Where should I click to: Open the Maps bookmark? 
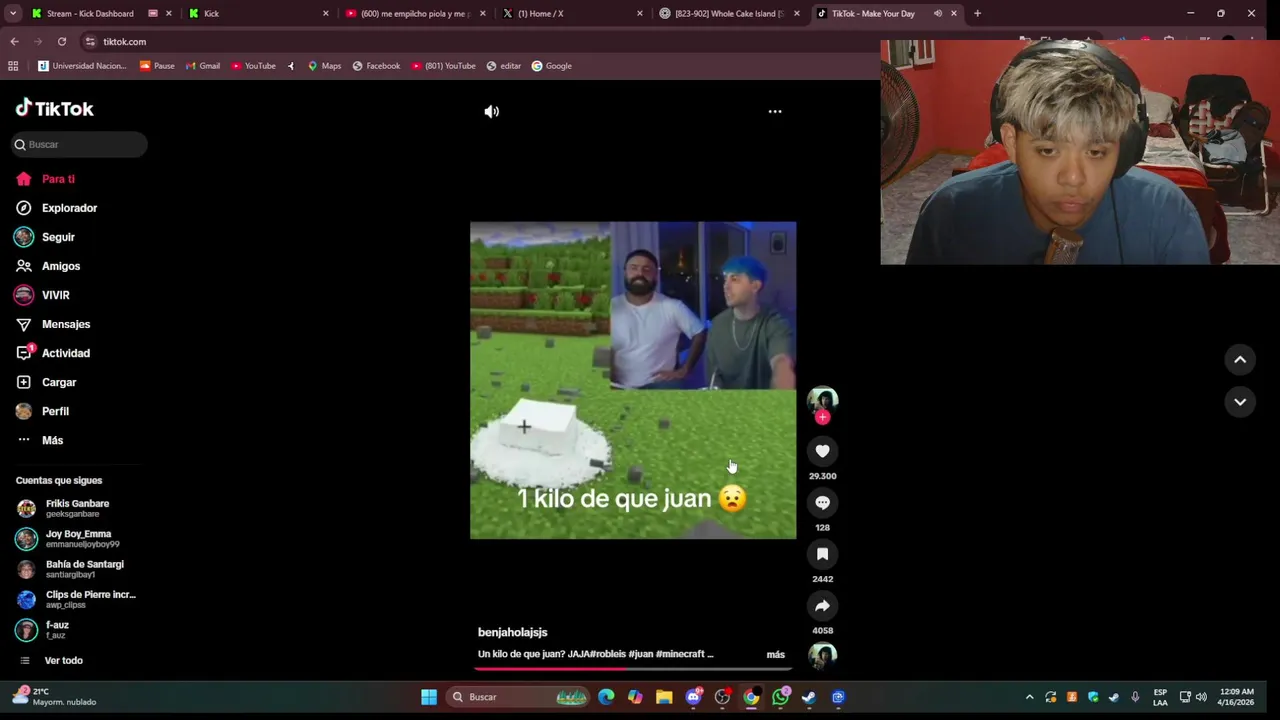tap(324, 66)
